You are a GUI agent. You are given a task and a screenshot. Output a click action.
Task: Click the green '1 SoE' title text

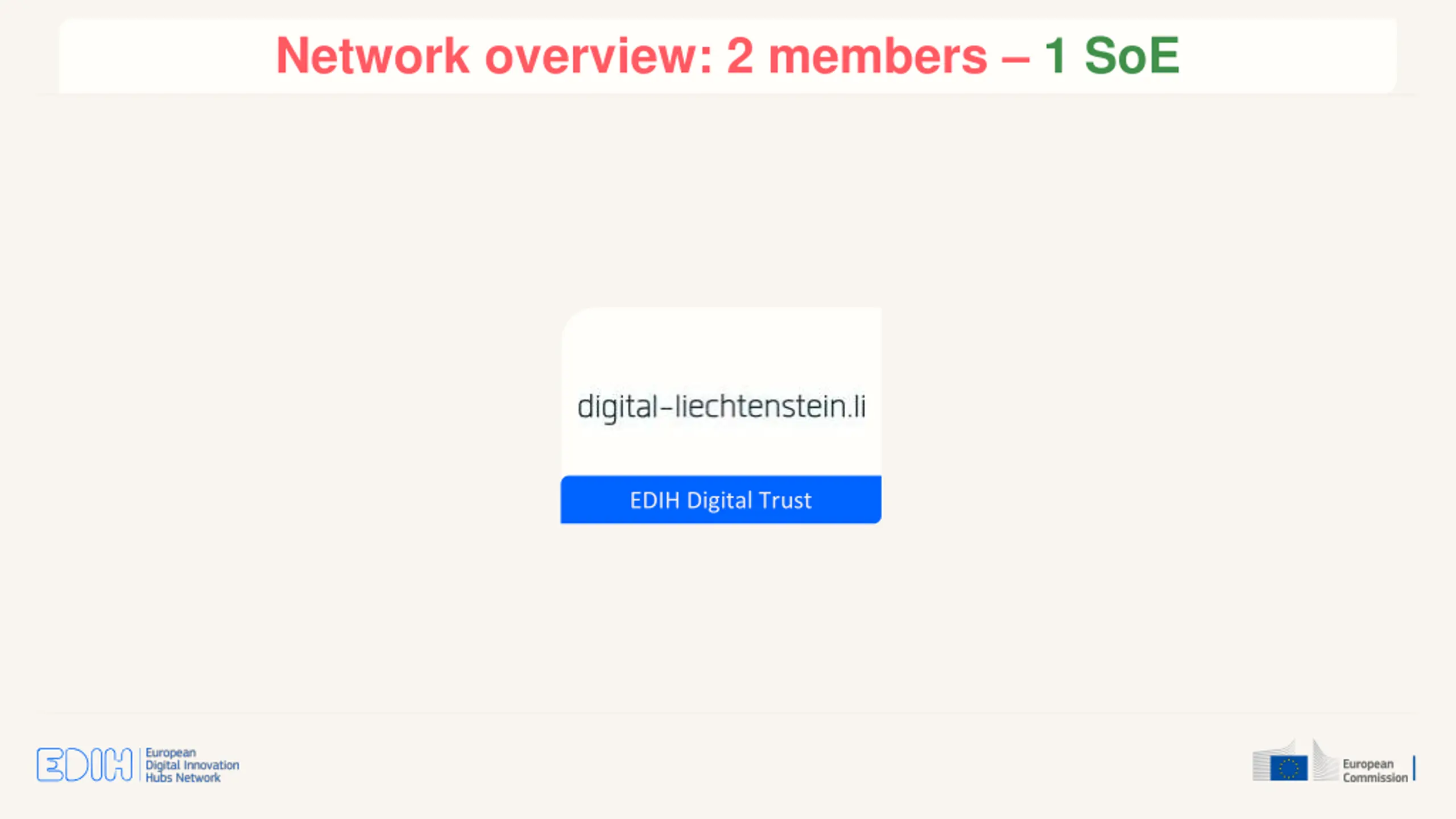click(x=1112, y=56)
